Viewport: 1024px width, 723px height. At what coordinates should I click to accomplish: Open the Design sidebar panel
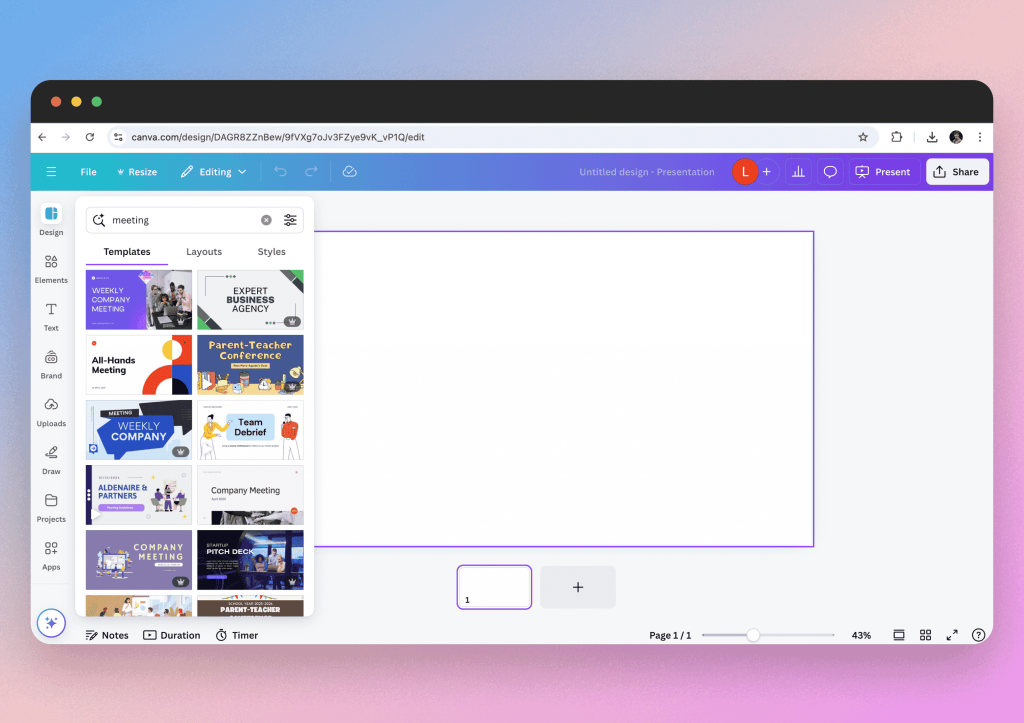click(x=51, y=219)
